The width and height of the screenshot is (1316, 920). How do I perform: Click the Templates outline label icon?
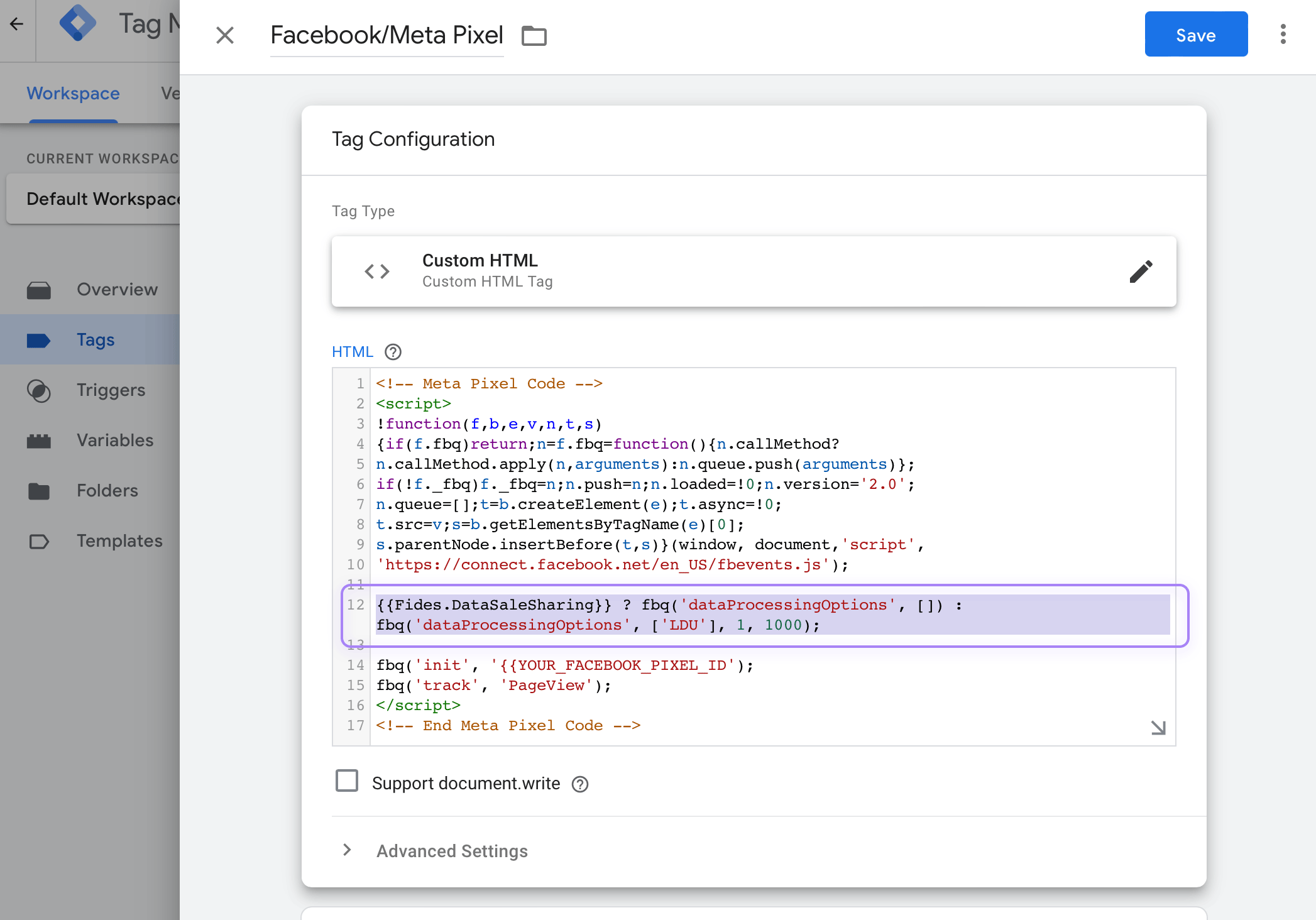pos(39,542)
